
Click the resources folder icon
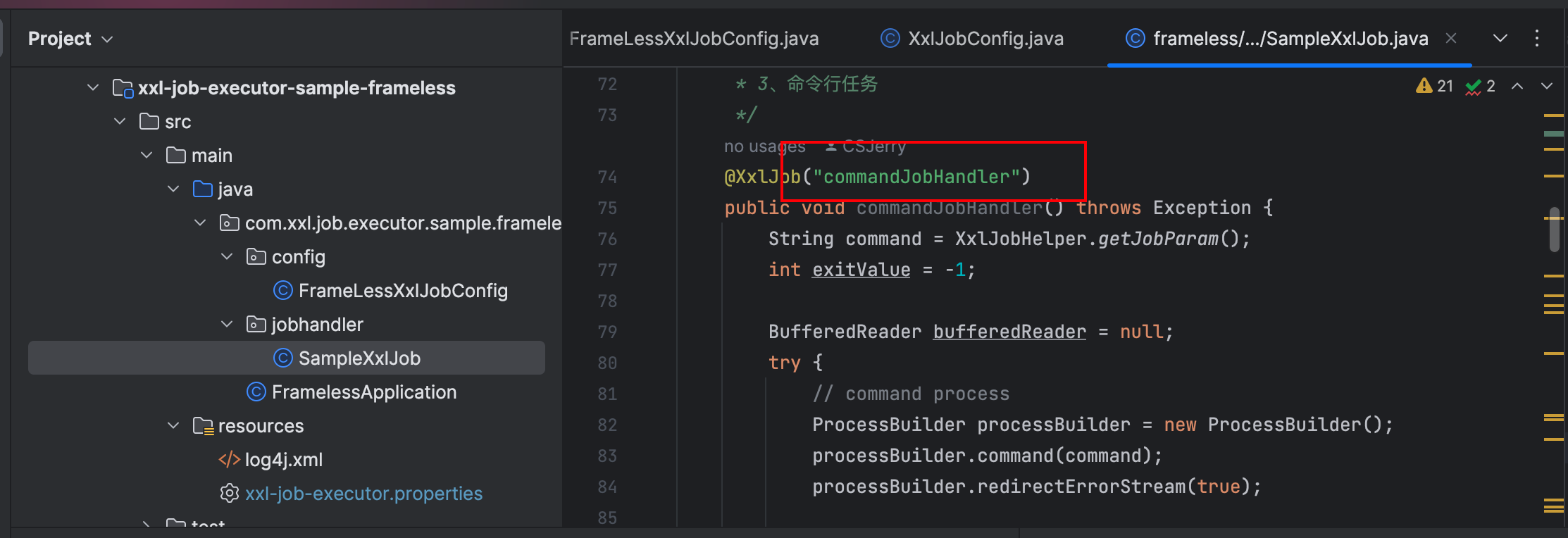coord(204,426)
